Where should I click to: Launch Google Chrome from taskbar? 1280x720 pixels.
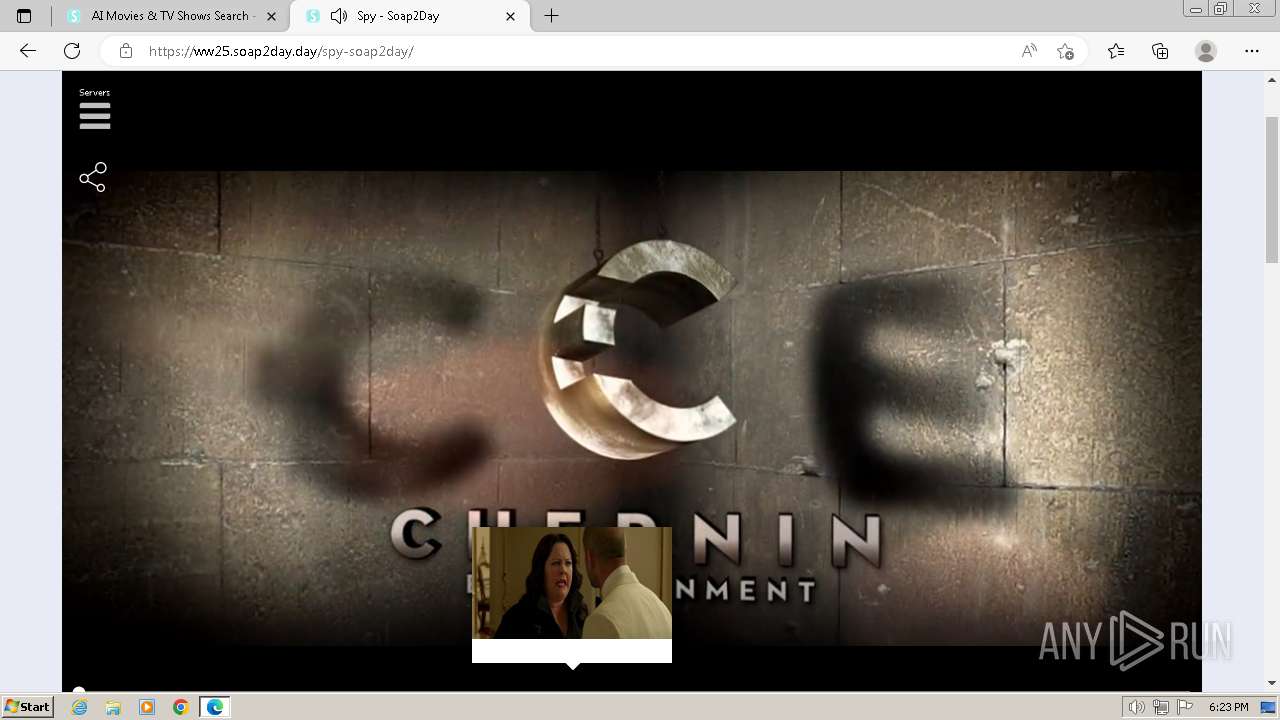pyautogui.click(x=181, y=707)
